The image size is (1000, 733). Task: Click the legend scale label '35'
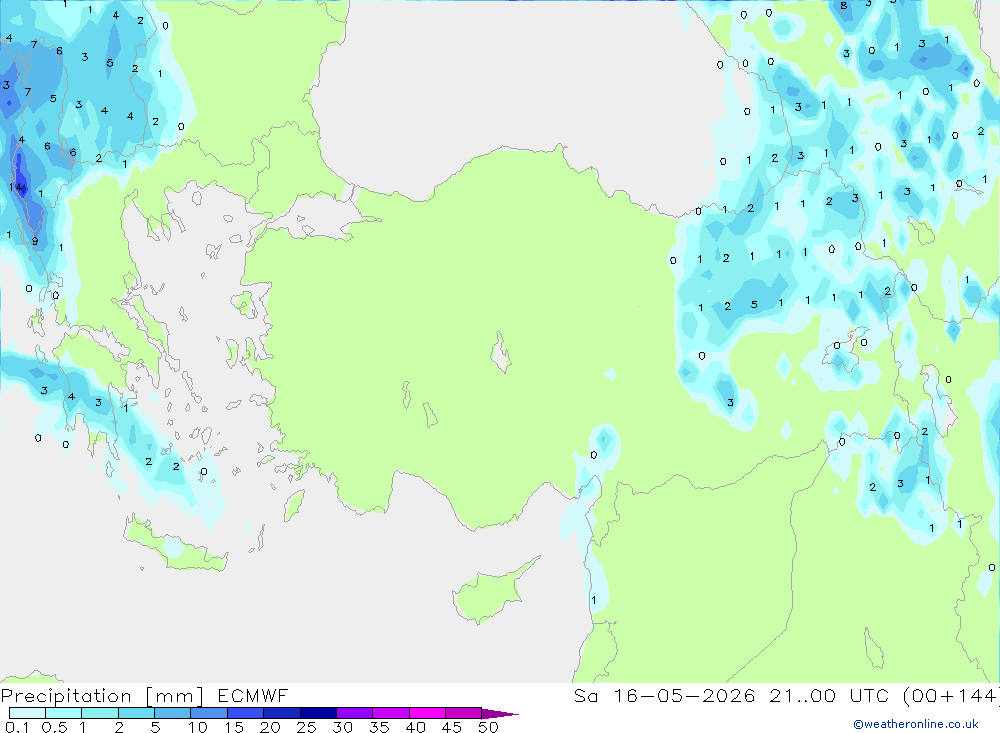tap(379, 727)
